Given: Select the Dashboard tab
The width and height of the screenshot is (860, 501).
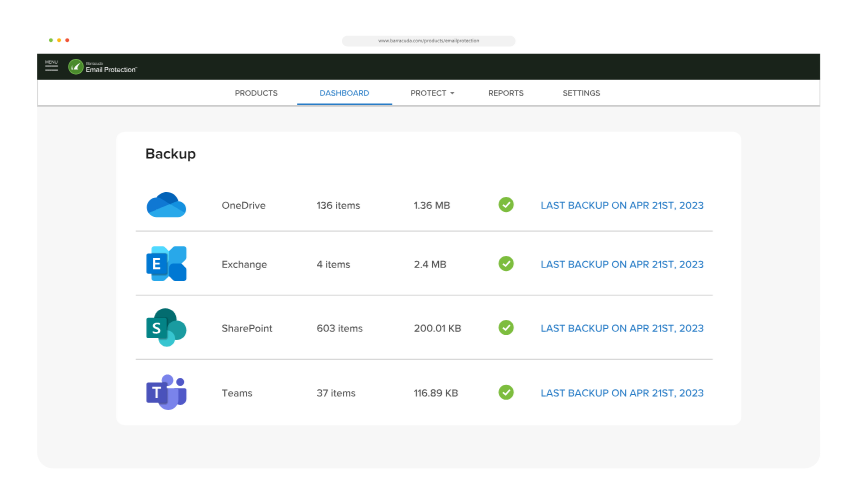Looking at the screenshot, I should coord(344,93).
